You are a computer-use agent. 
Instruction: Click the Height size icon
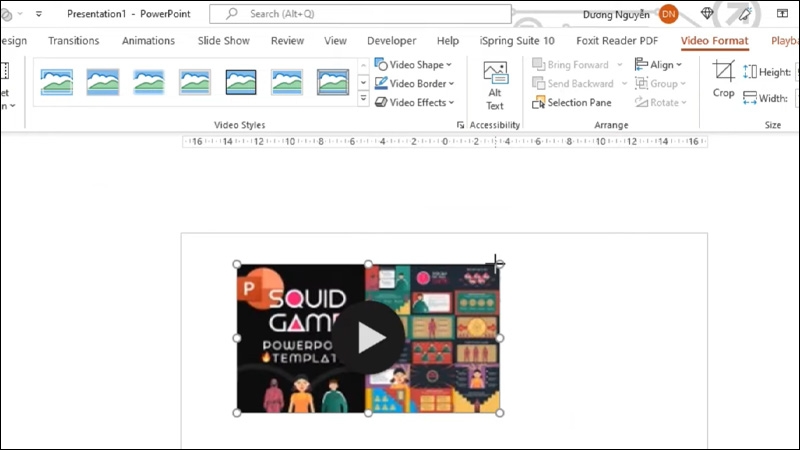[750, 72]
